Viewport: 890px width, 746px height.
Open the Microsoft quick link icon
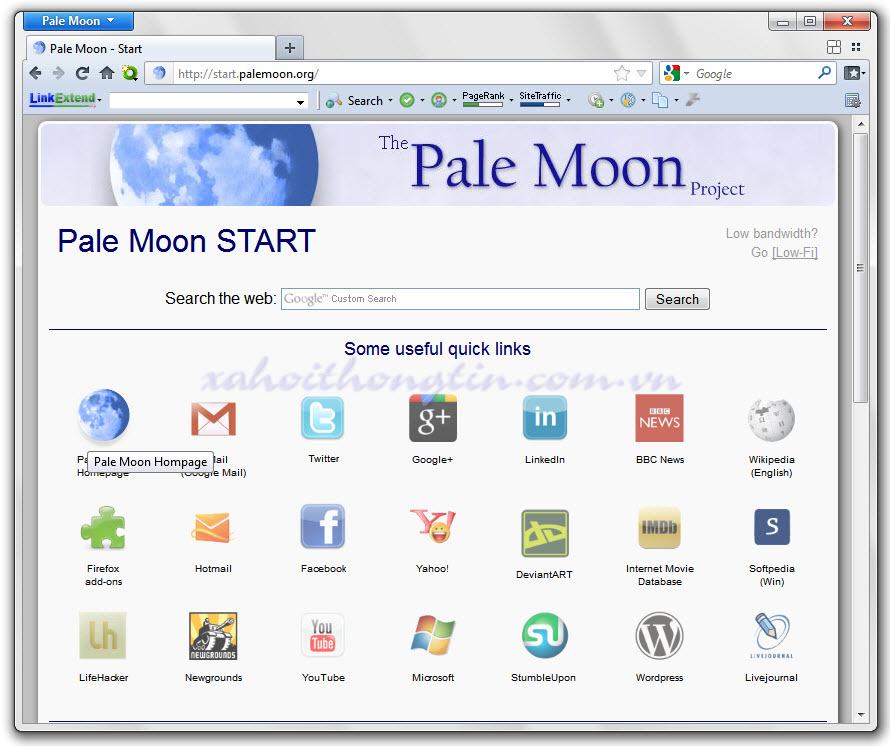(x=433, y=635)
